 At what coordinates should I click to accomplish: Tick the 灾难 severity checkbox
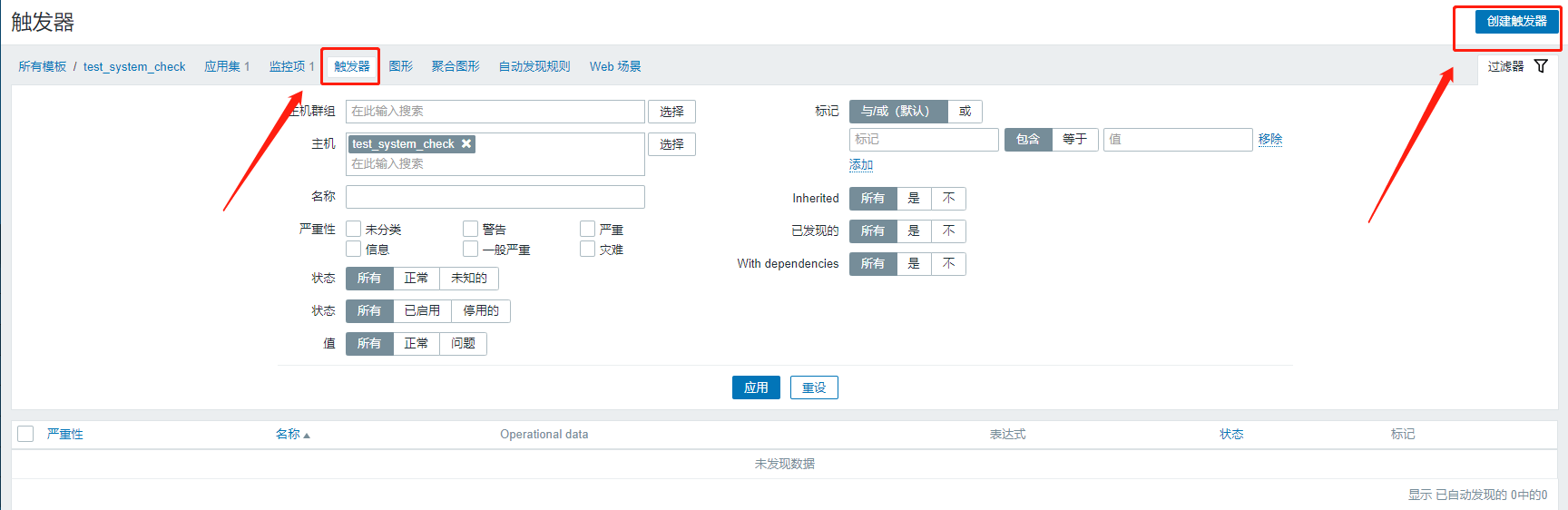587,249
